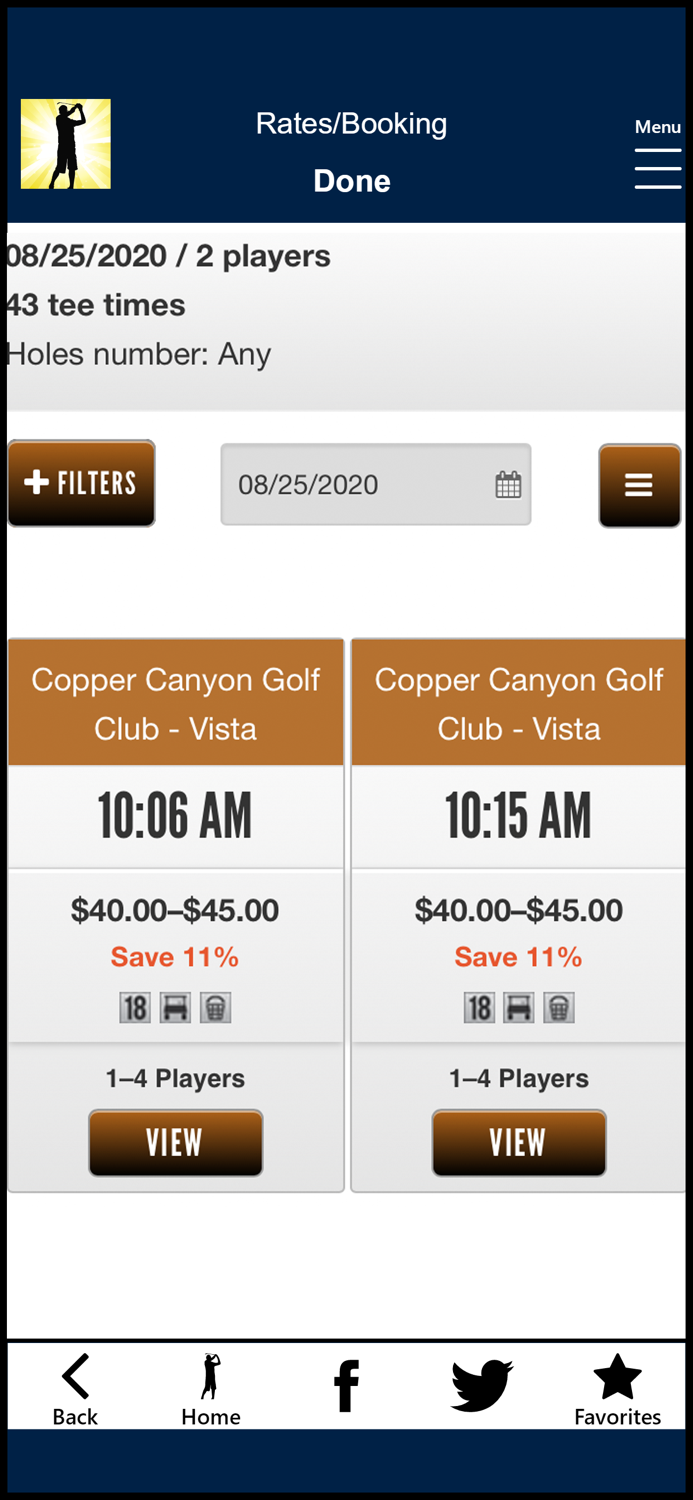Image resolution: width=693 pixels, height=1500 pixels.
Task: Open the calendar icon beside the date
Action: (x=508, y=484)
